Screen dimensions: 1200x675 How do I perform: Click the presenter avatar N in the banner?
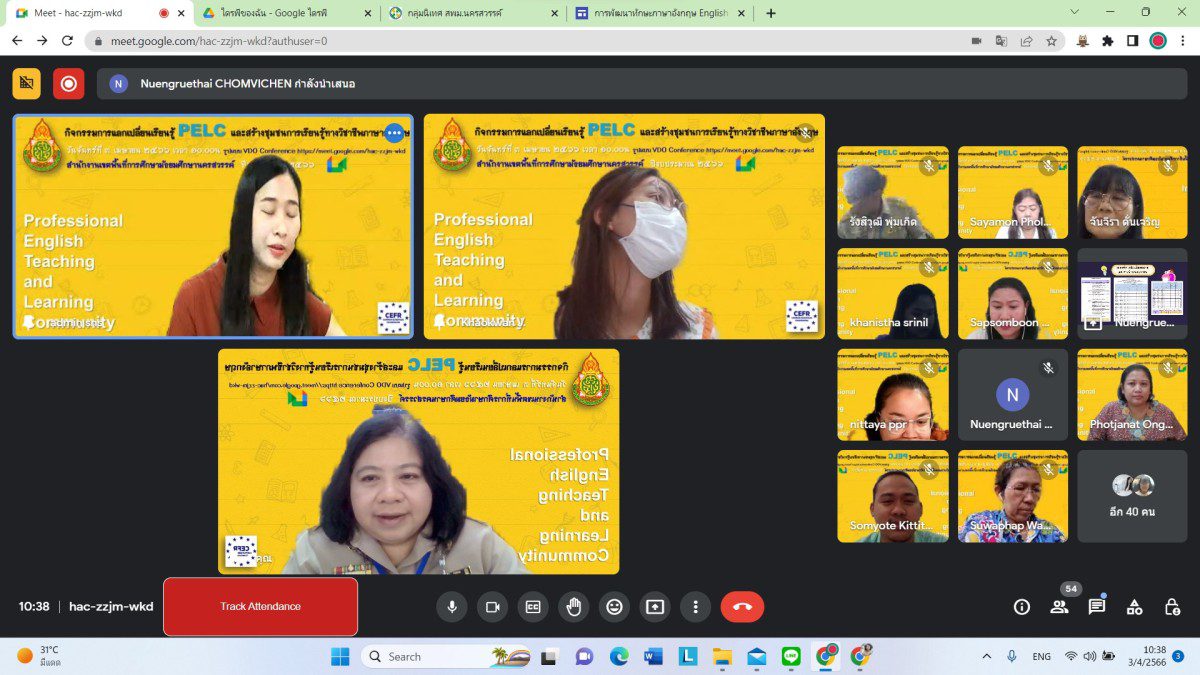tap(118, 84)
